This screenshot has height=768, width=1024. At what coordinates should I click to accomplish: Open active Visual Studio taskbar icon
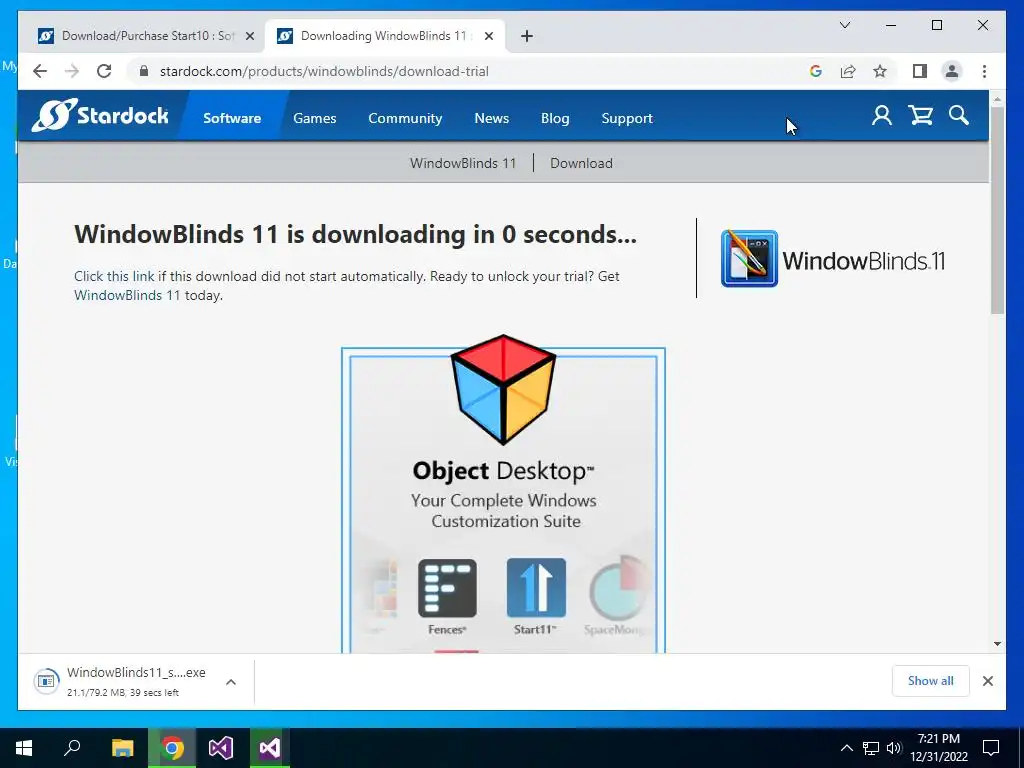(270, 747)
